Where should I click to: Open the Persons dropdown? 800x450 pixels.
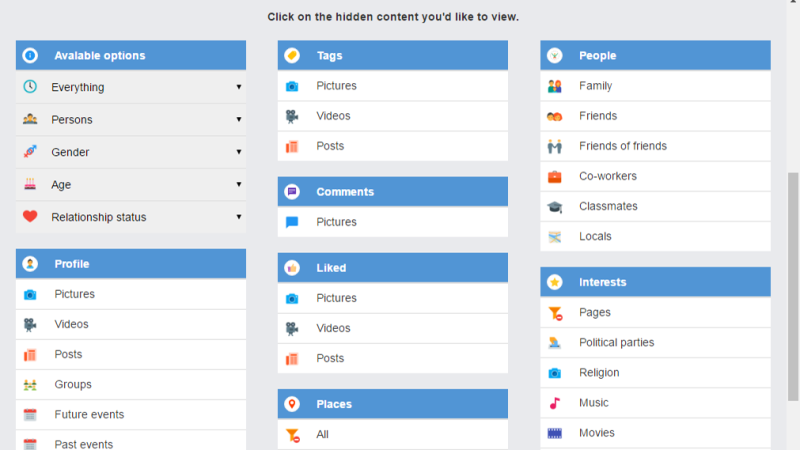pyautogui.click(x=239, y=120)
